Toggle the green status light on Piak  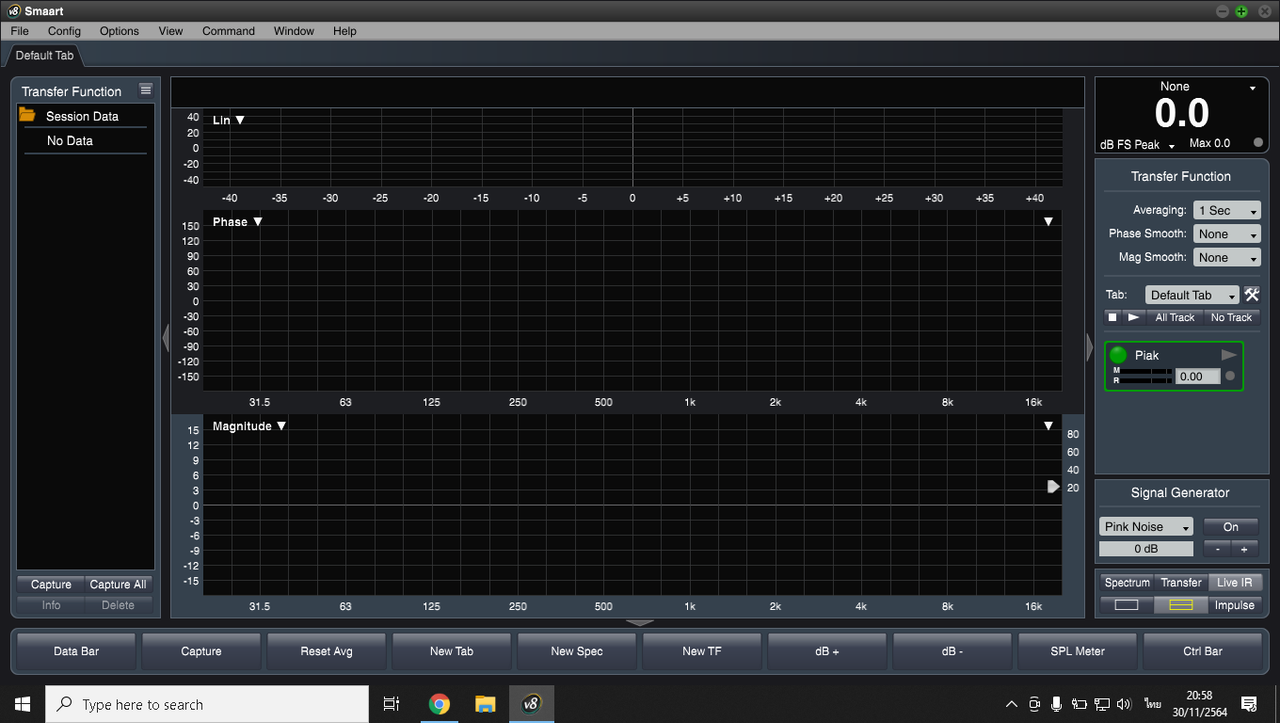click(1117, 354)
